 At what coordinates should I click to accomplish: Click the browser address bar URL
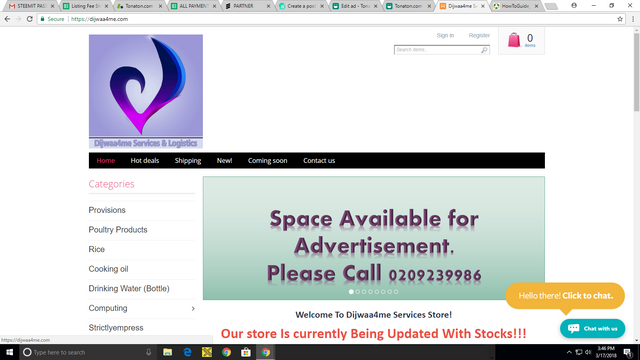pos(100,19)
